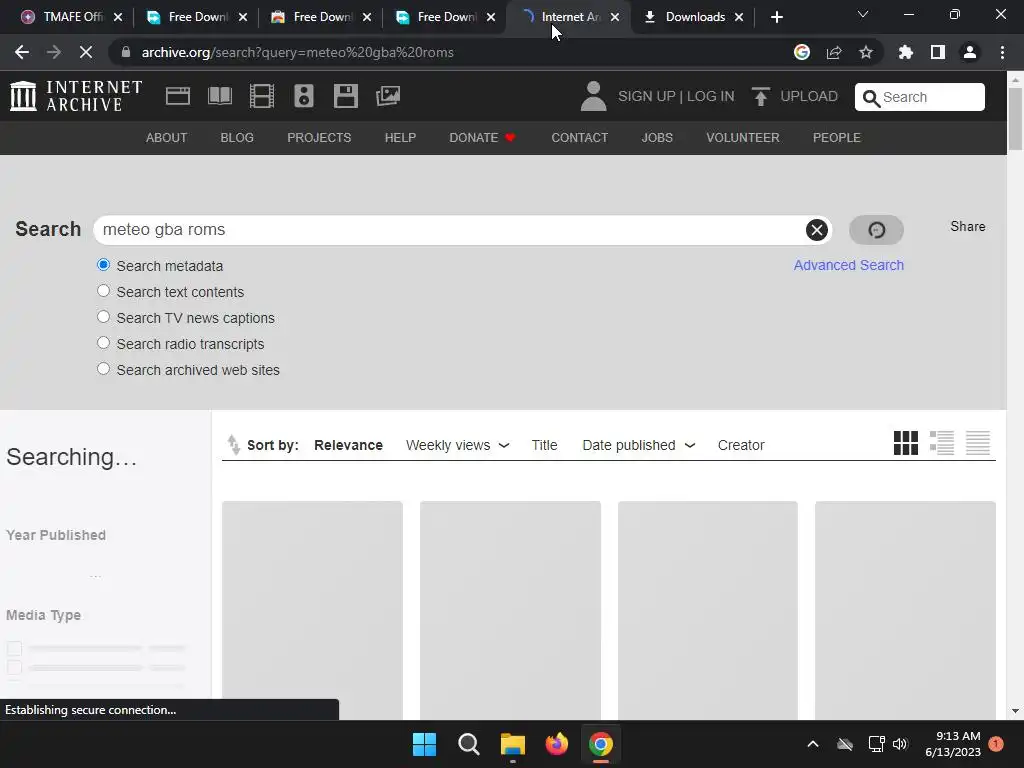This screenshot has height=768, width=1024.
Task: Switch to the Downloads tab
Action: tap(694, 17)
